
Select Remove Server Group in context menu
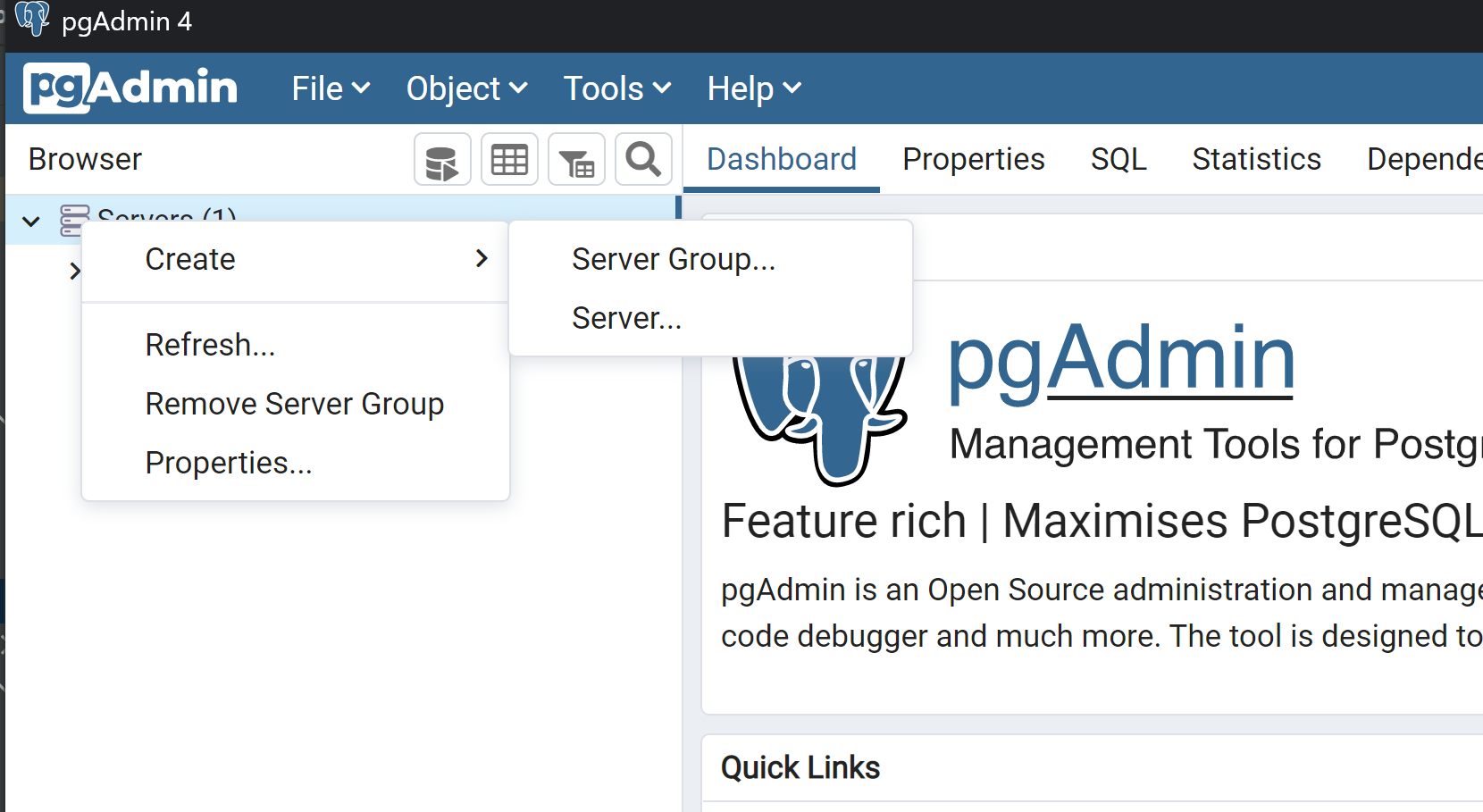(x=295, y=404)
